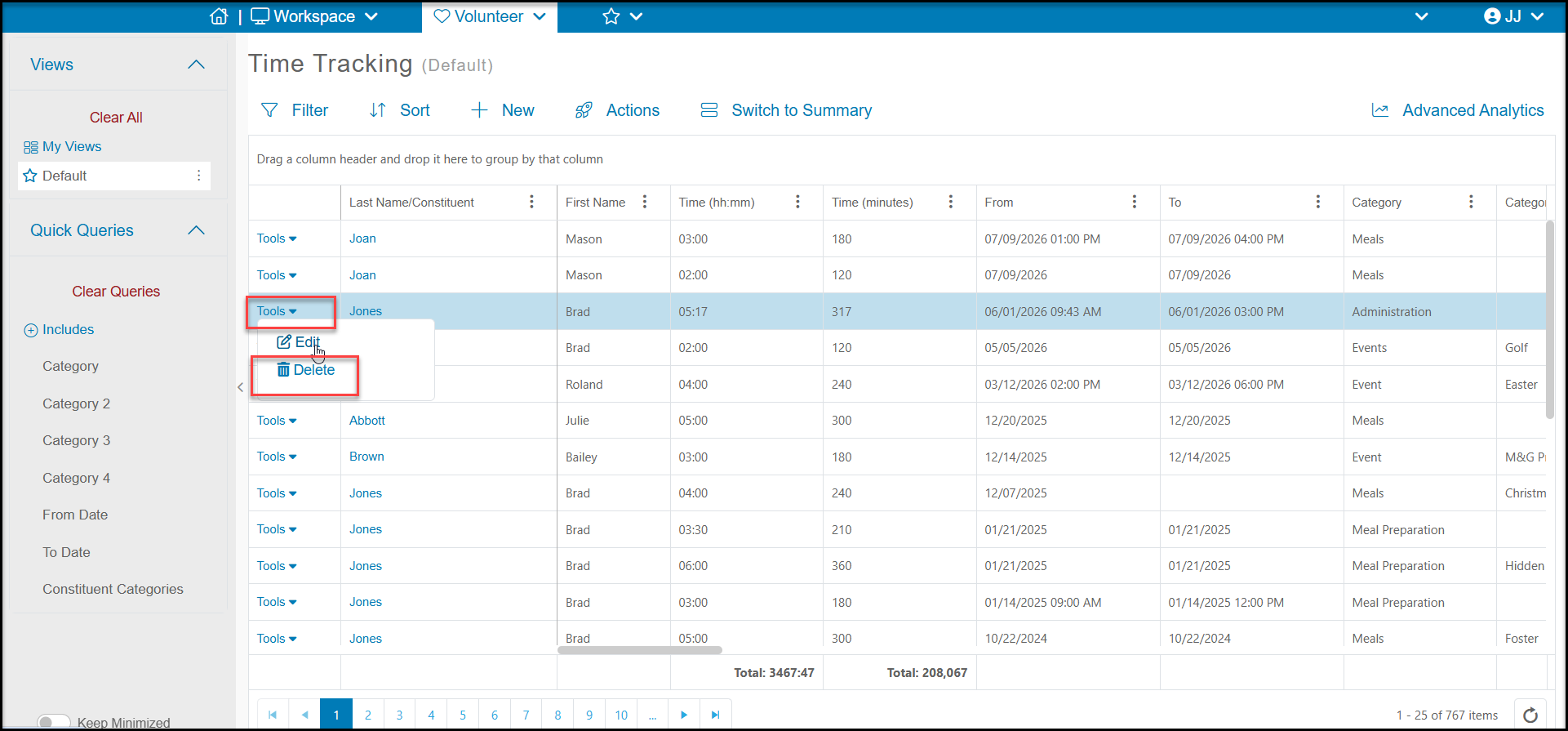Open Advanced Analytics chart icon
Screen dimensions: 1568x731
click(1380, 110)
